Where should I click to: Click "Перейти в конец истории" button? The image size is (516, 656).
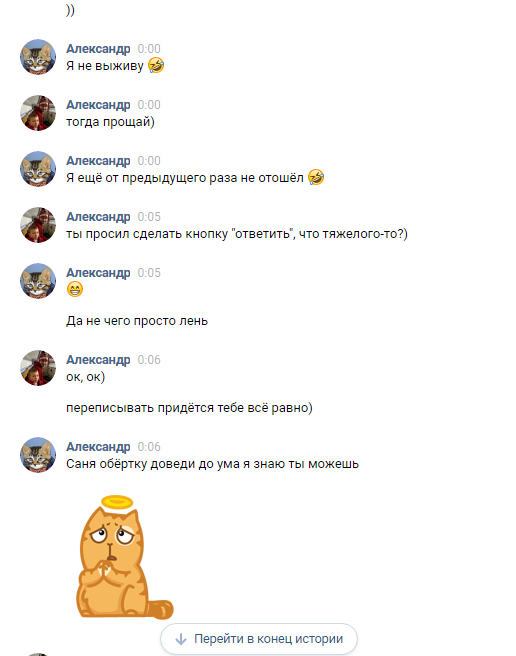(x=259, y=639)
